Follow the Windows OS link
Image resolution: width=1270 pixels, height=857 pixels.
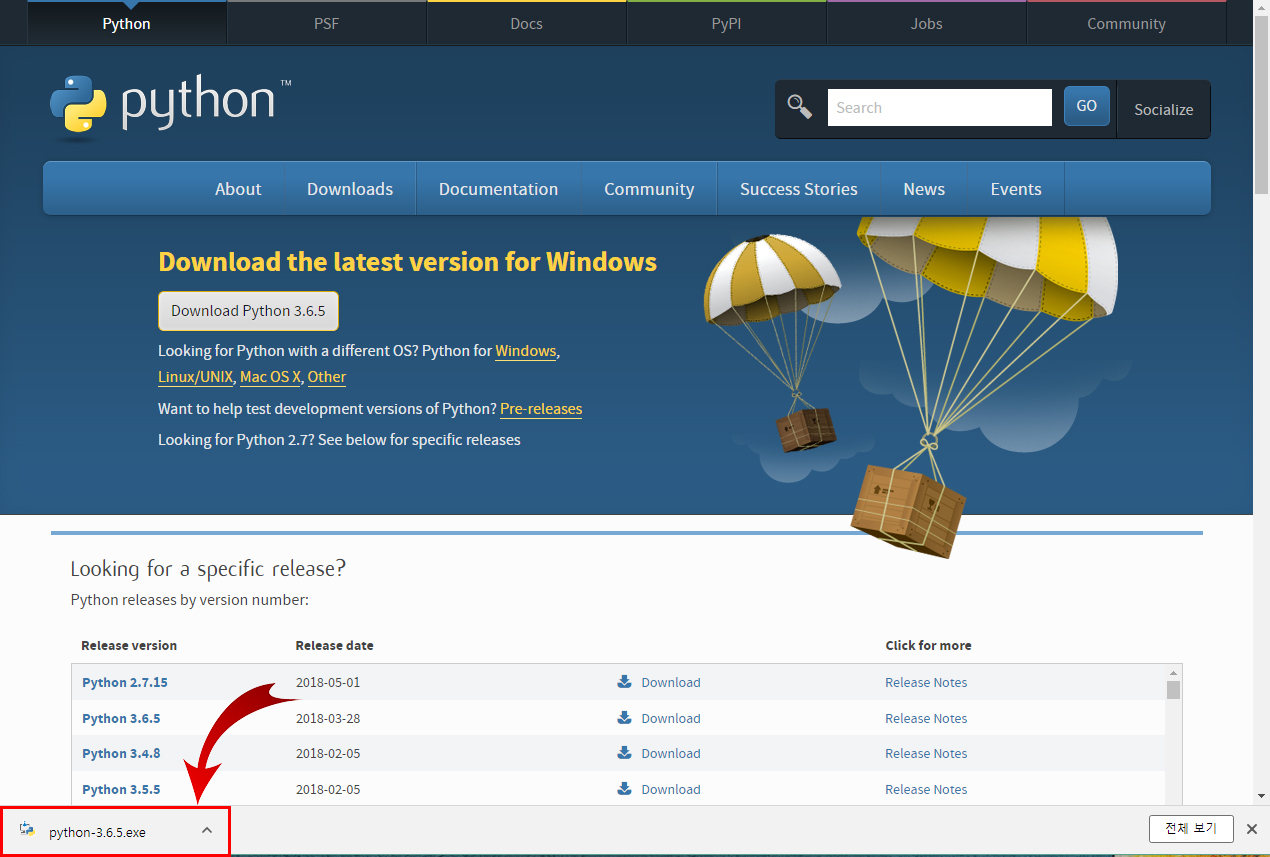tap(526, 351)
